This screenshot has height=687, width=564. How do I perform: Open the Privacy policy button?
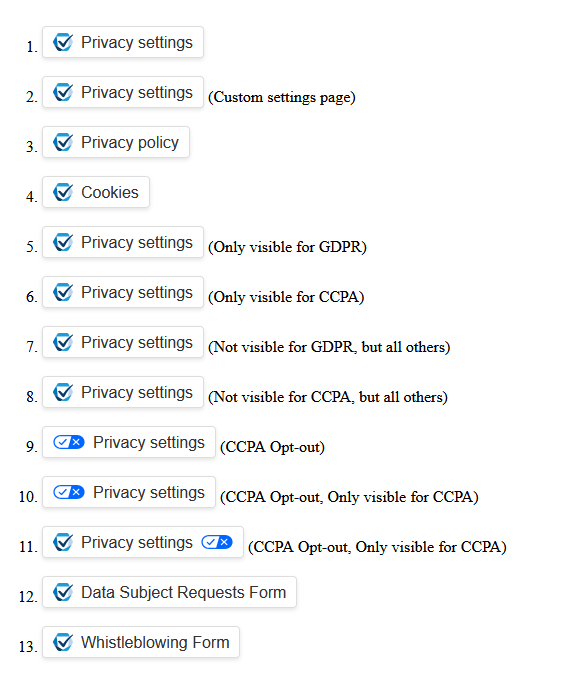116,142
